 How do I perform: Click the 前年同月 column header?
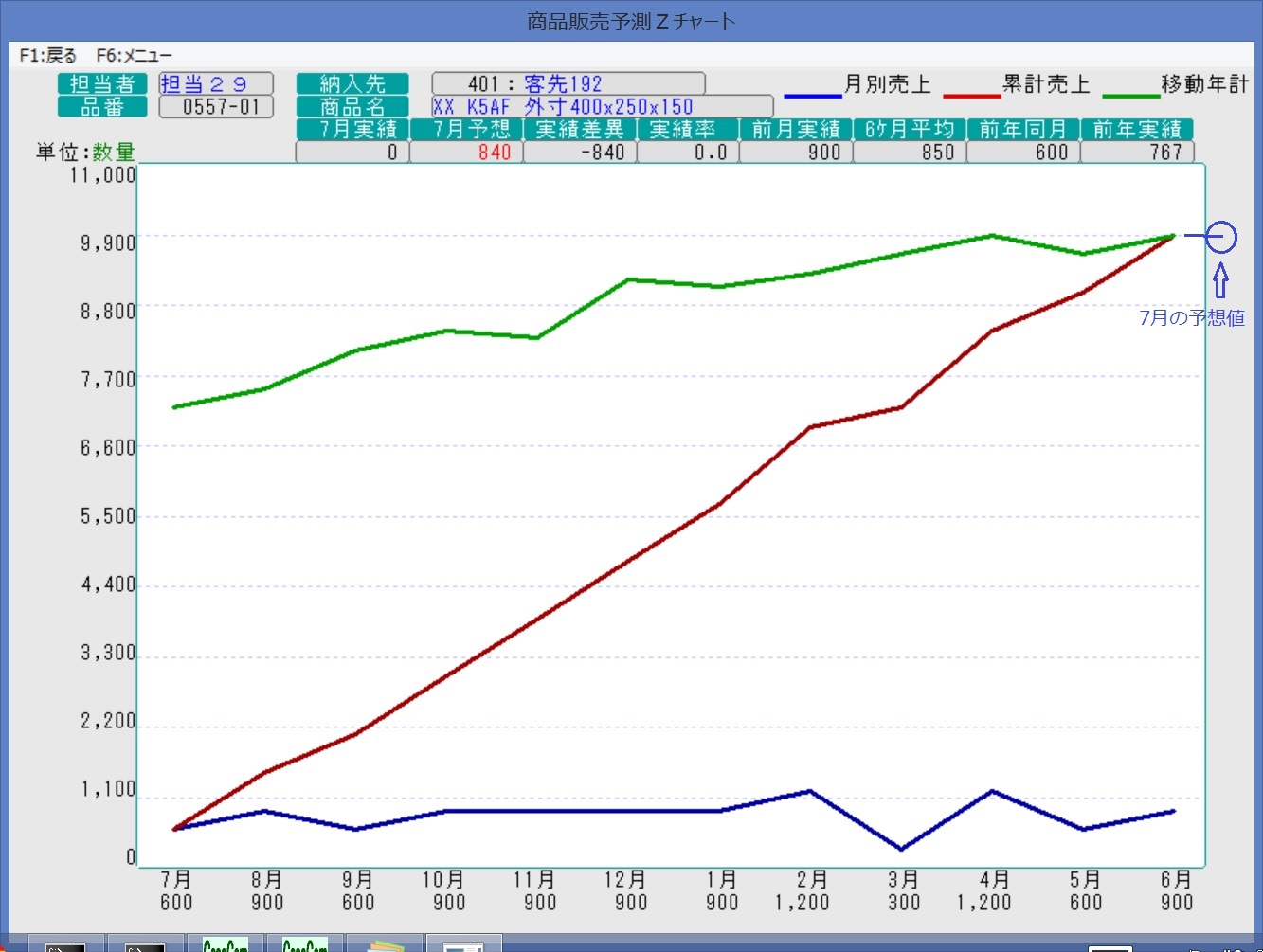click(1023, 130)
